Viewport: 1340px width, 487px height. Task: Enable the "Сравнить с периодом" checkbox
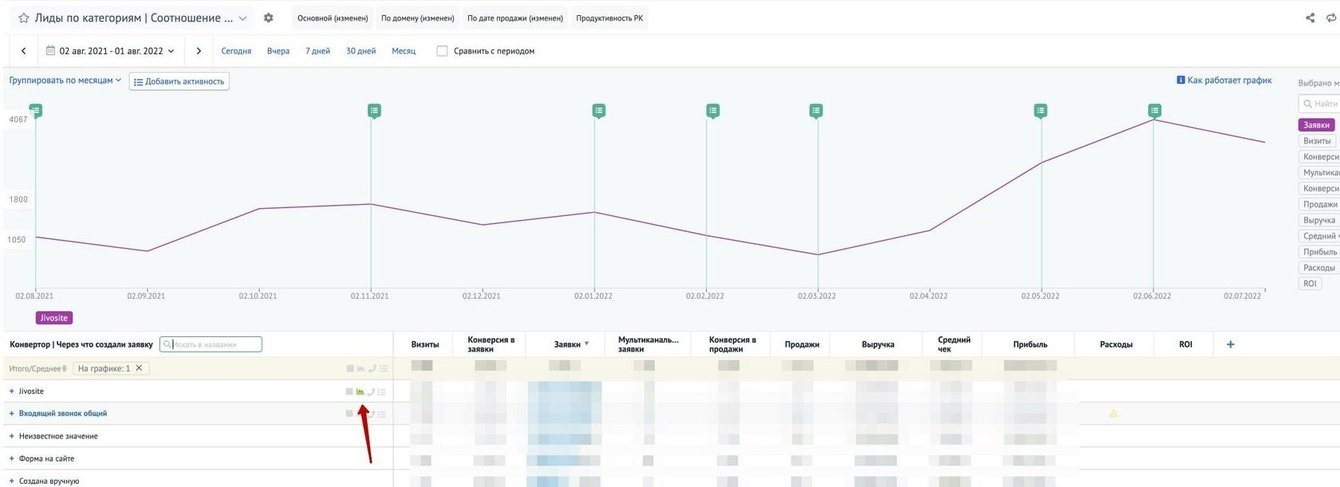click(442, 51)
